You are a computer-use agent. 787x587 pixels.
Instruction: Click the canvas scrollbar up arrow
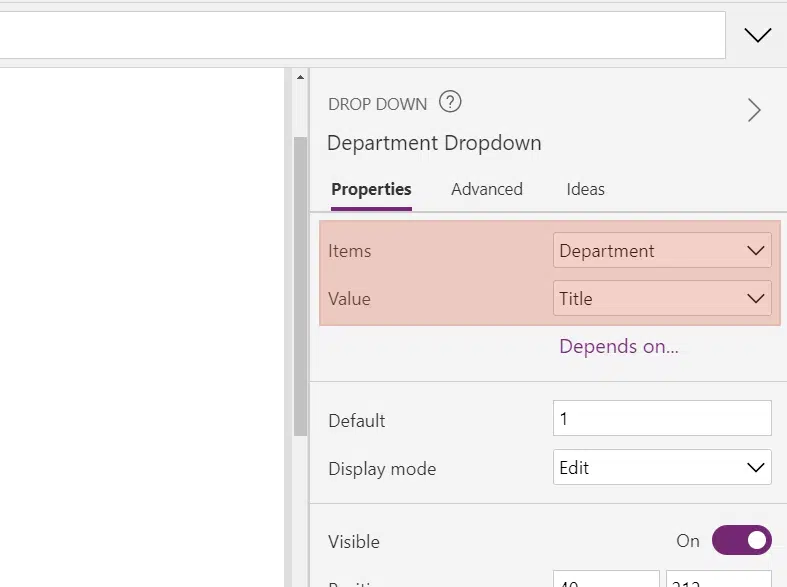300,77
